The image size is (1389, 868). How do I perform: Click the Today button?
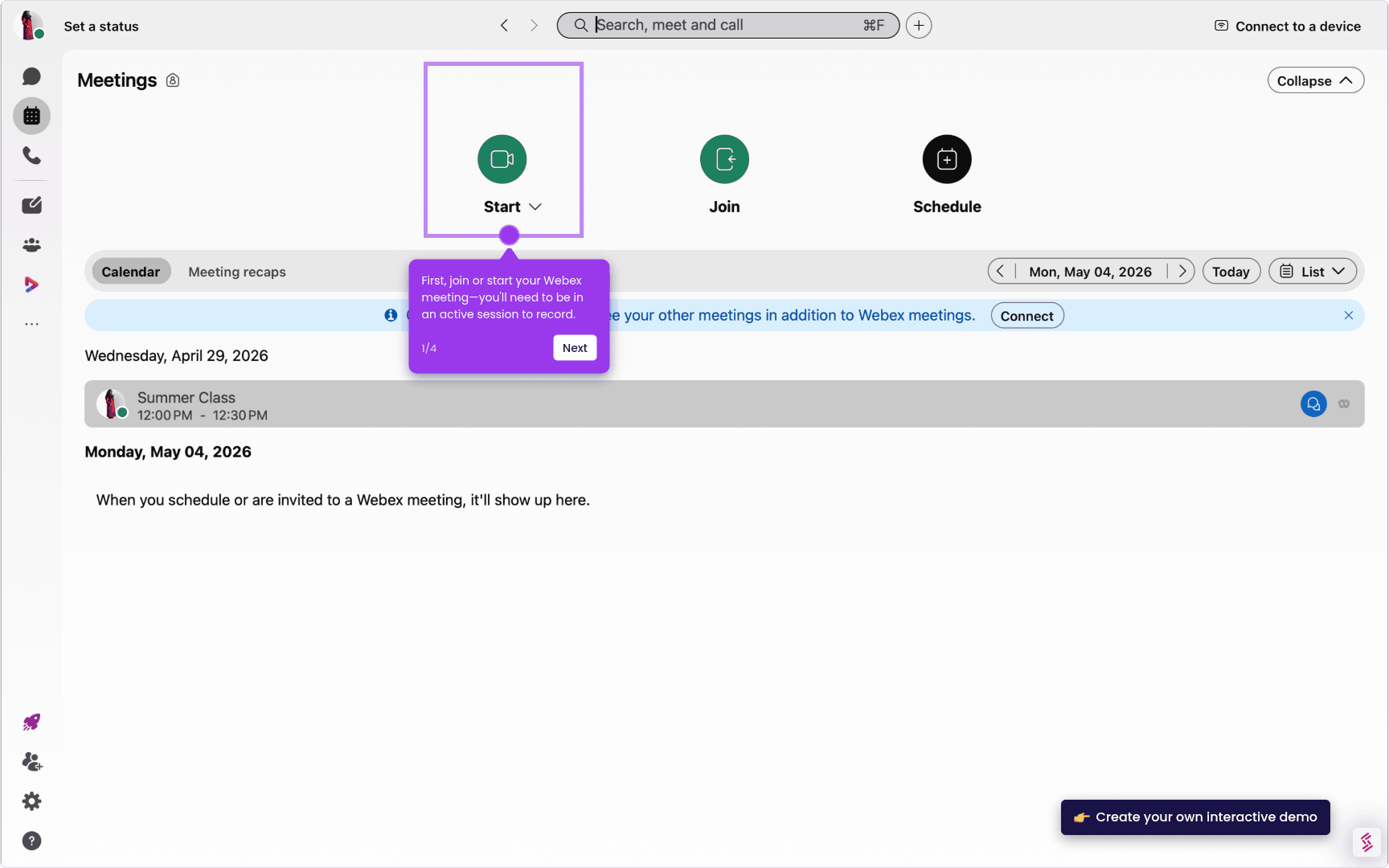click(x=1231, y=272)
